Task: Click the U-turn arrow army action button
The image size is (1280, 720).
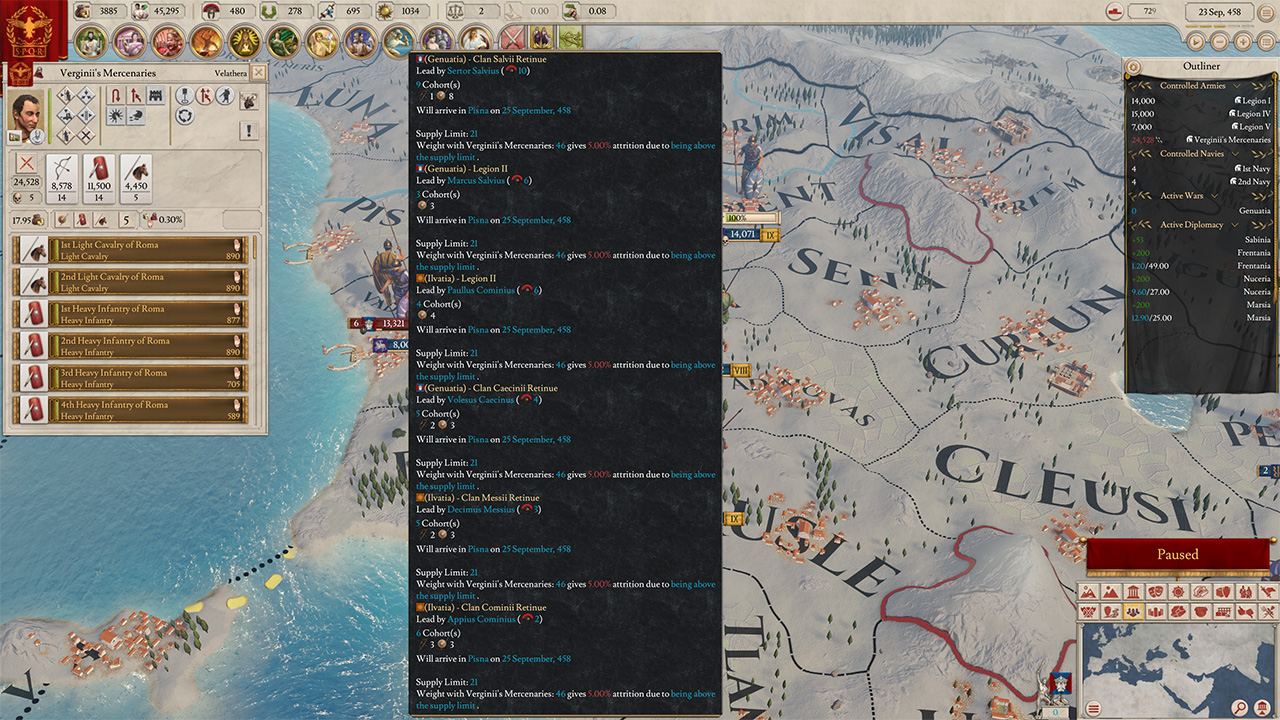Action: point(115,95)
